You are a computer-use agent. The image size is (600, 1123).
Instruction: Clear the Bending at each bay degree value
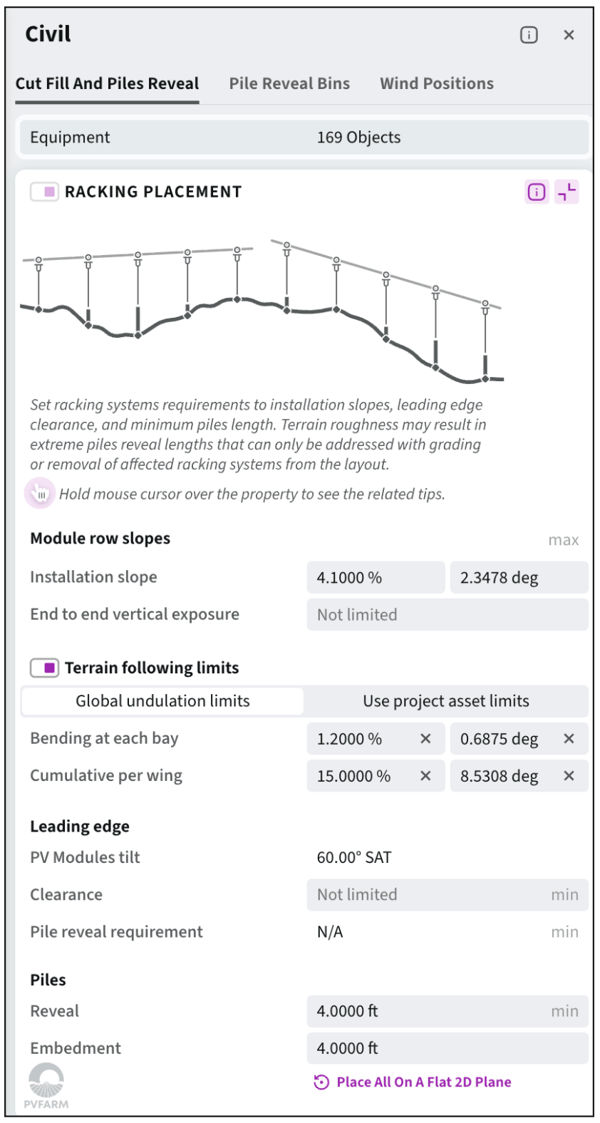pos(569,739)
